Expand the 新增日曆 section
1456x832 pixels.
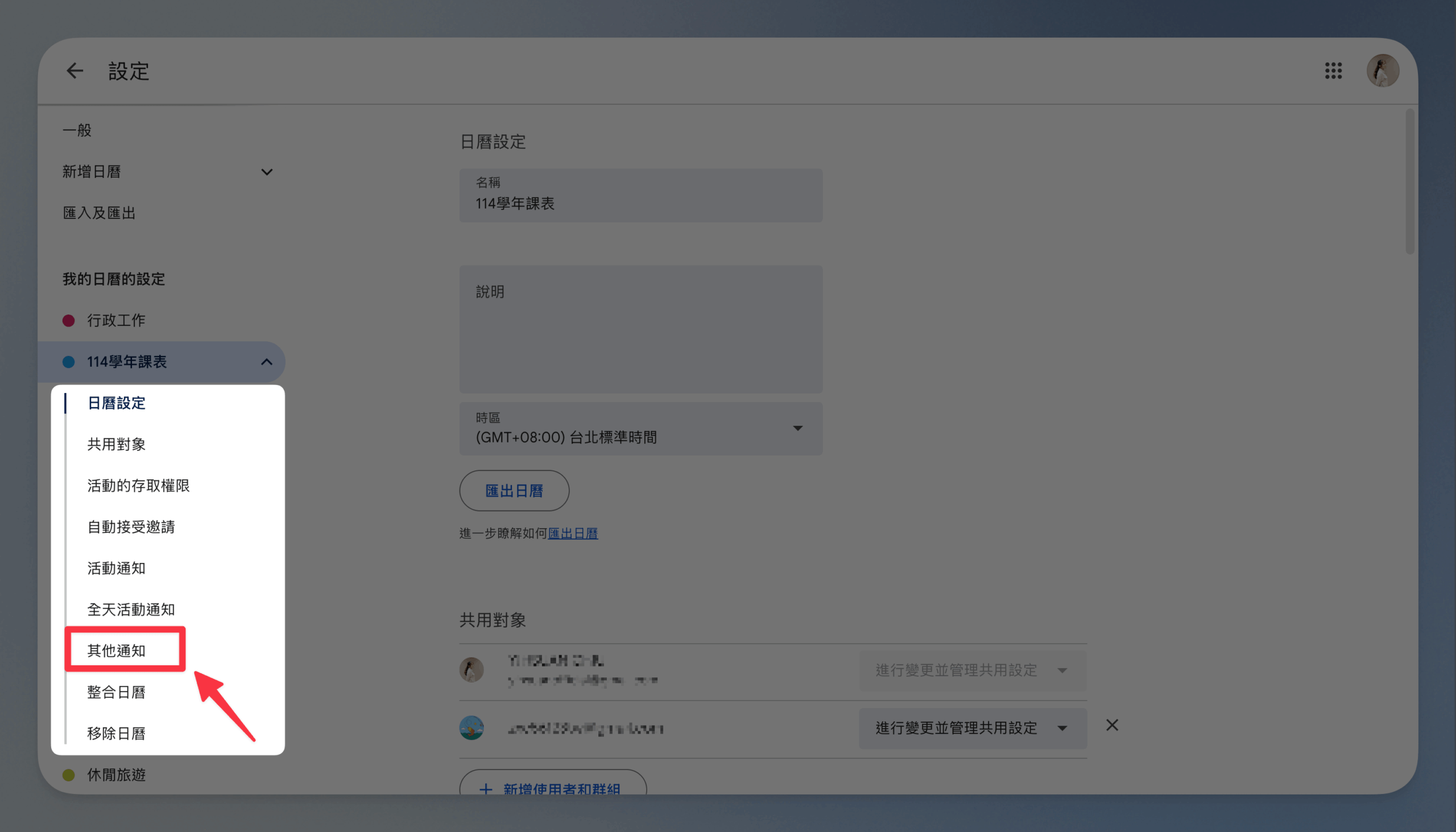(266, 172)
